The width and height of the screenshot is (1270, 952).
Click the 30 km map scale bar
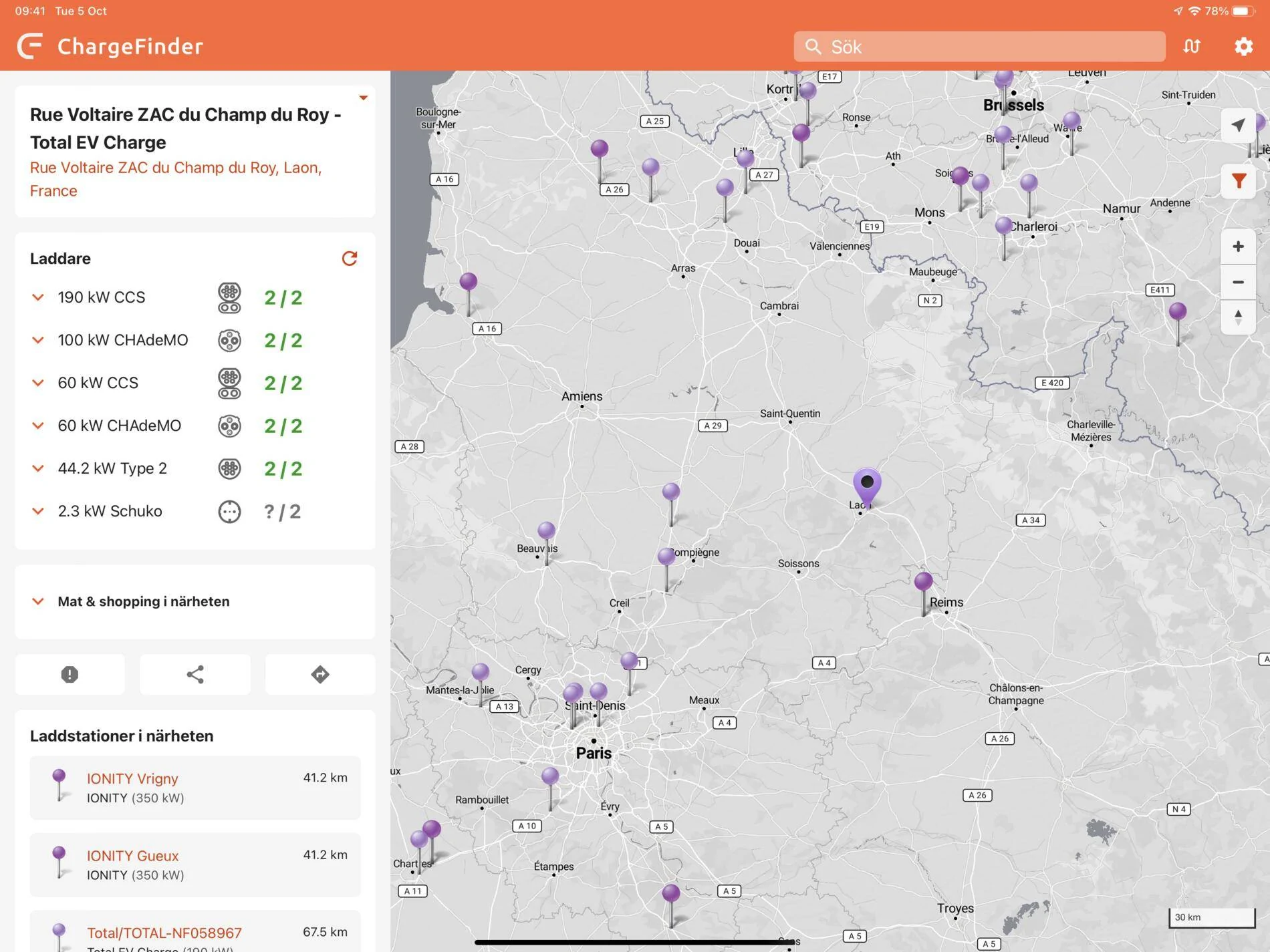click(x=1212, y=917)
